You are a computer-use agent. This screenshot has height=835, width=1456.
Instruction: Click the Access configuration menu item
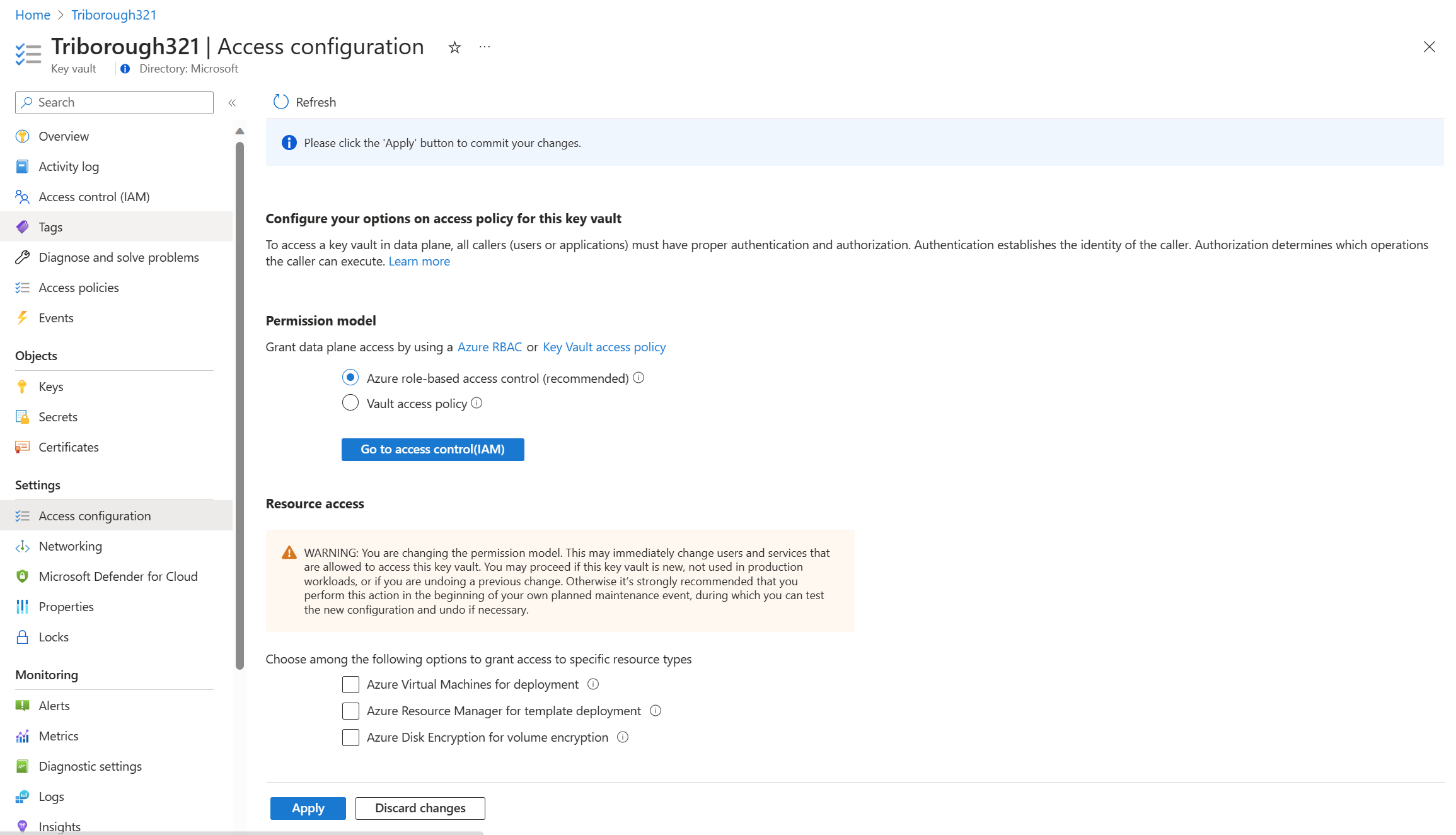[95, 515]
